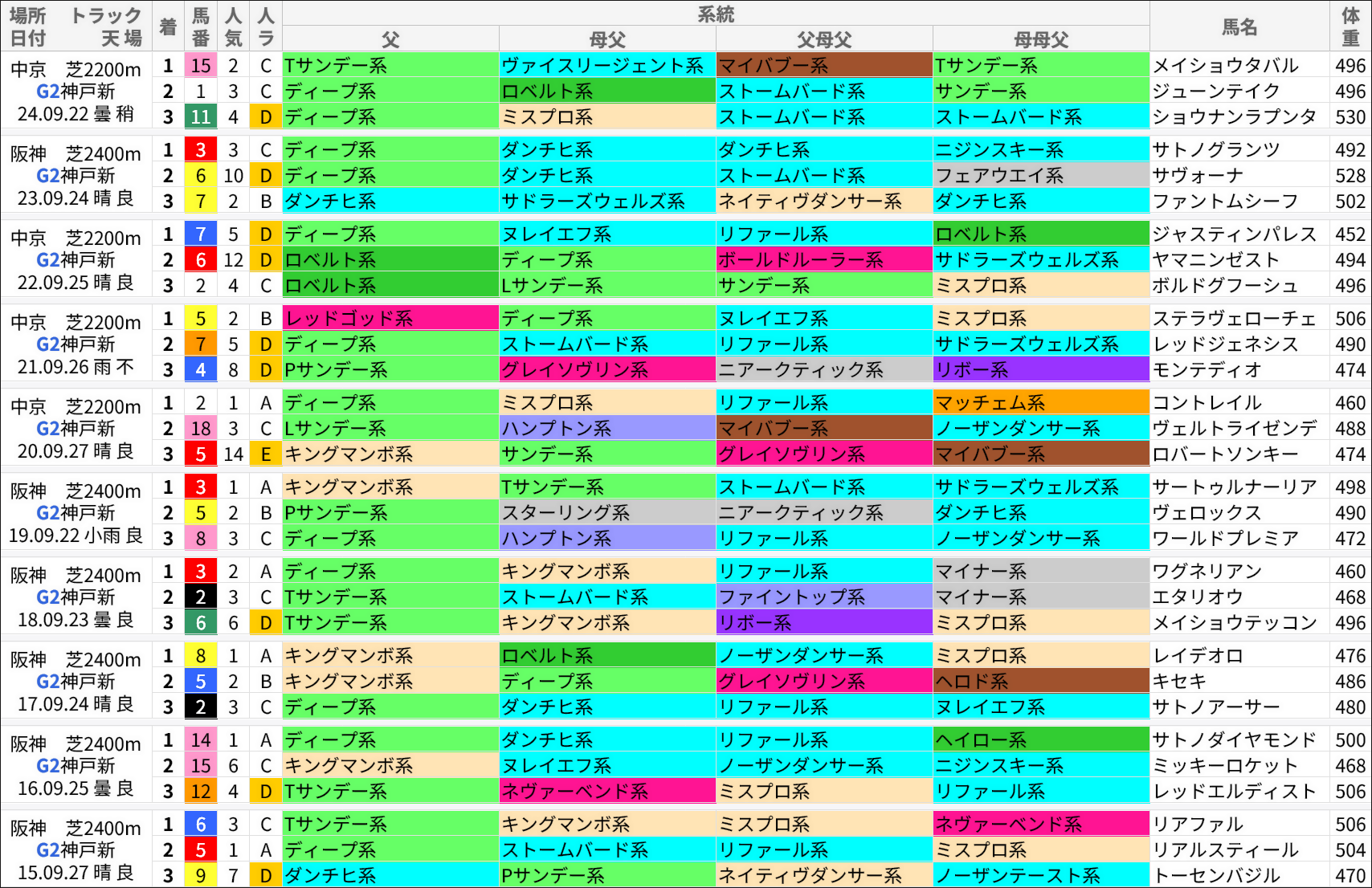Click race date 21.09.26 雨 不
1372x888 pixels.
(76, 367)
